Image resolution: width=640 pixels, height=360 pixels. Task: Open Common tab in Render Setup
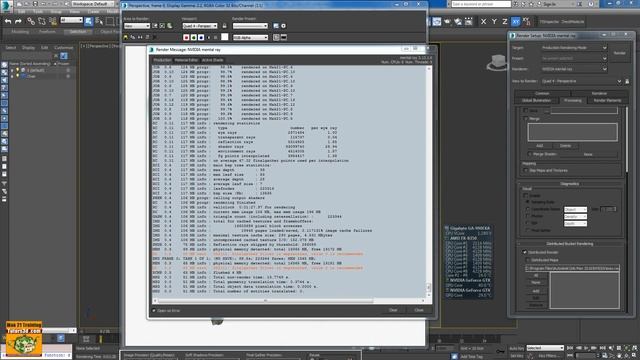[x=542, y=93]
